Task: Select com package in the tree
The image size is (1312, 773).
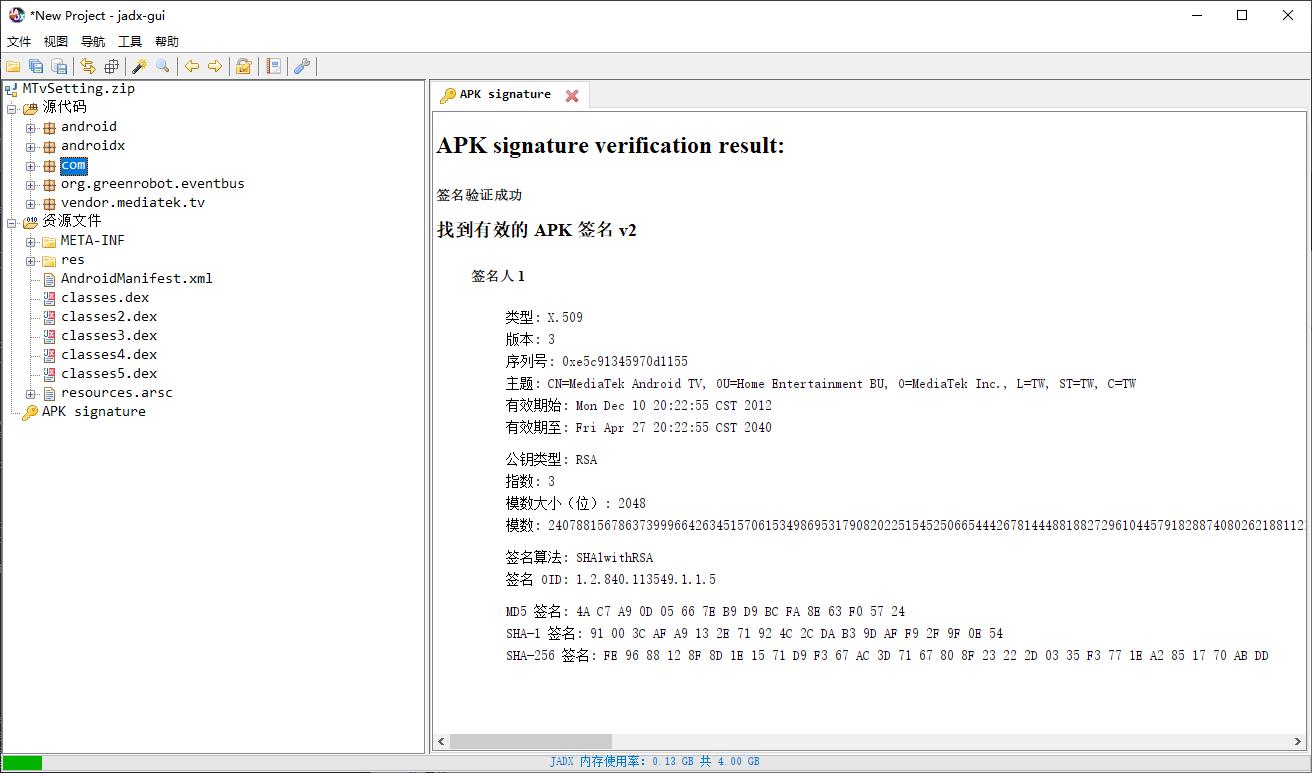Action: pyautogui.click(x=74, y=165)
